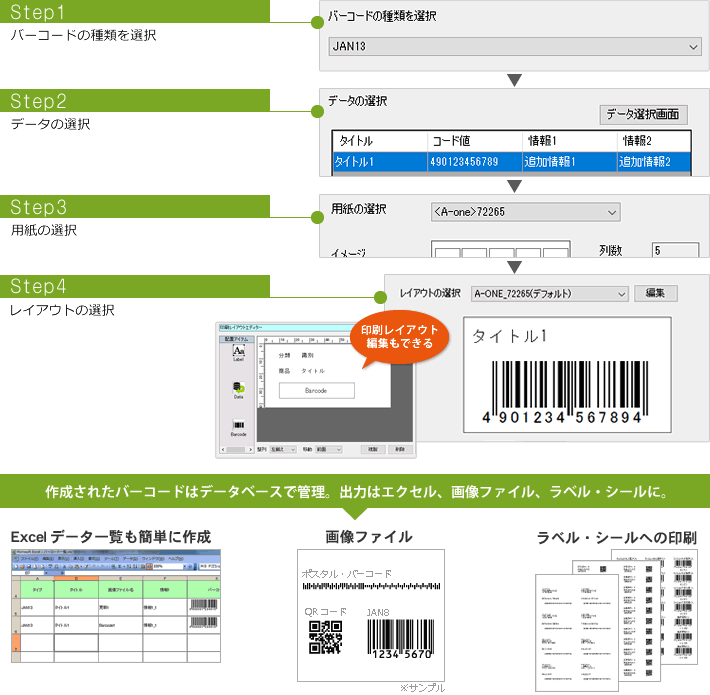
Task: Click the Excel row 7 header highlighted orange
Action: pos(16,642)
